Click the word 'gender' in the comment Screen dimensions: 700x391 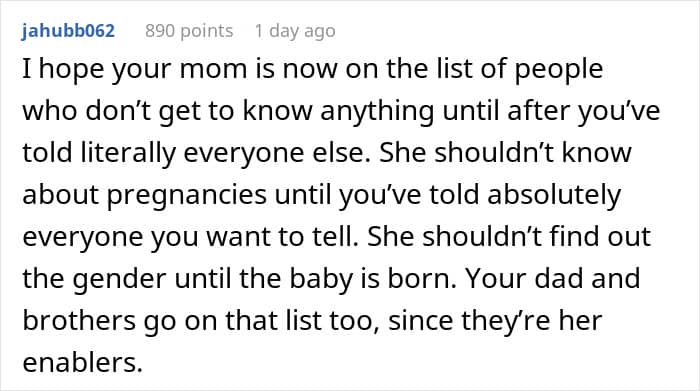click(119, 279)
